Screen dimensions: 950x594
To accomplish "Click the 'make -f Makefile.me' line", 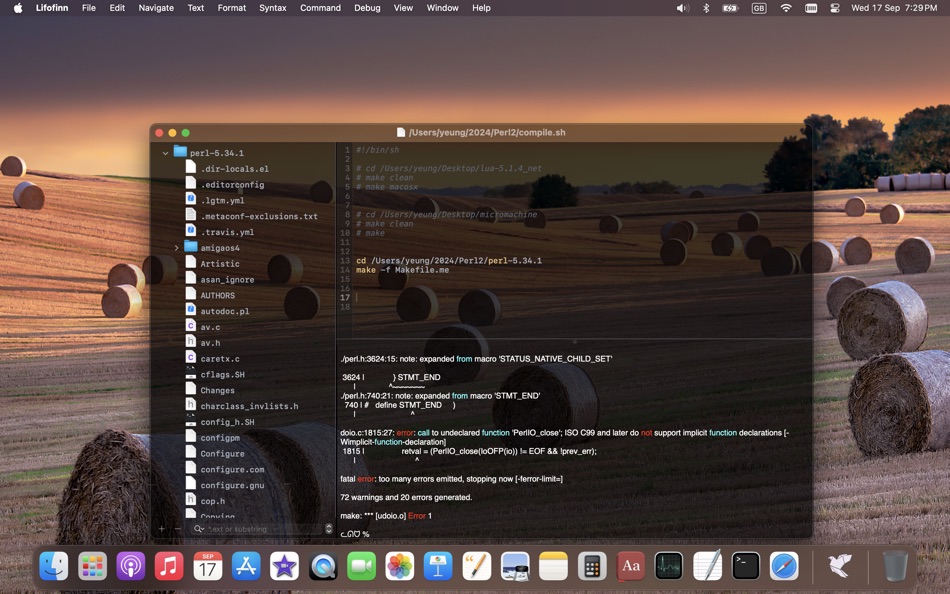I will tap(402, 270).
